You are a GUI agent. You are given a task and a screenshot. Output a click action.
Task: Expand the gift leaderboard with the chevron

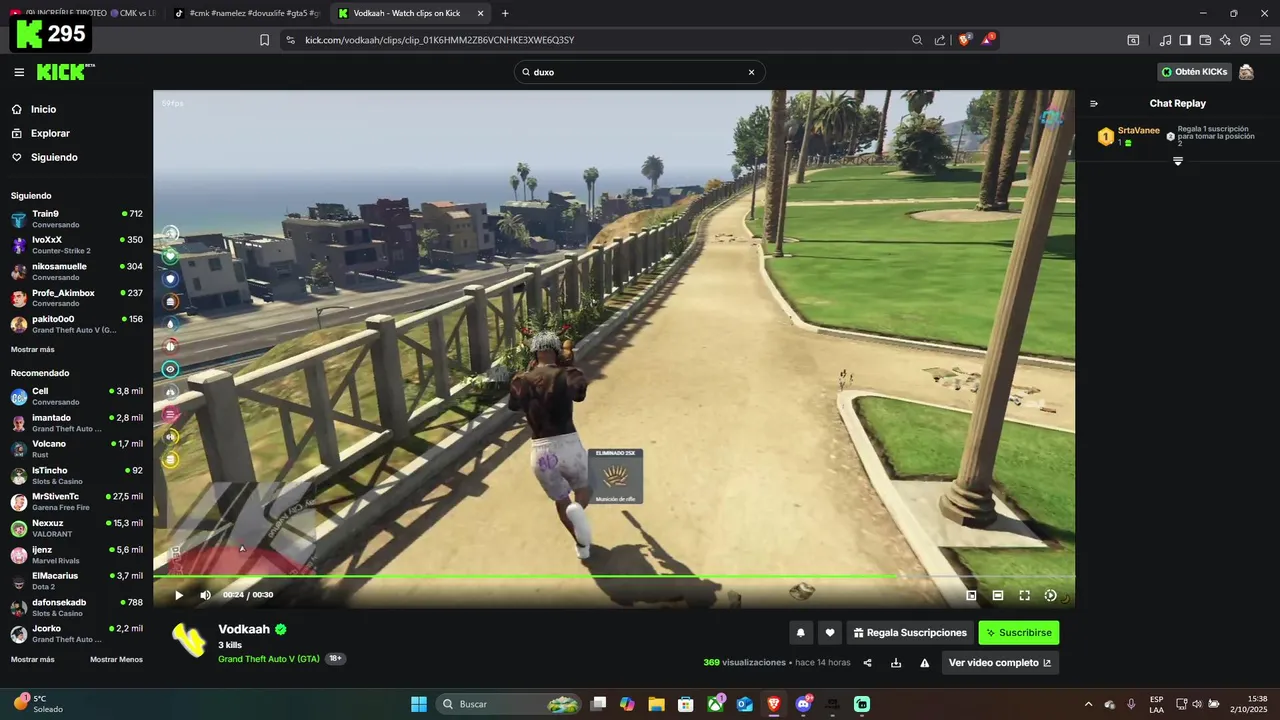point(1178,161)
